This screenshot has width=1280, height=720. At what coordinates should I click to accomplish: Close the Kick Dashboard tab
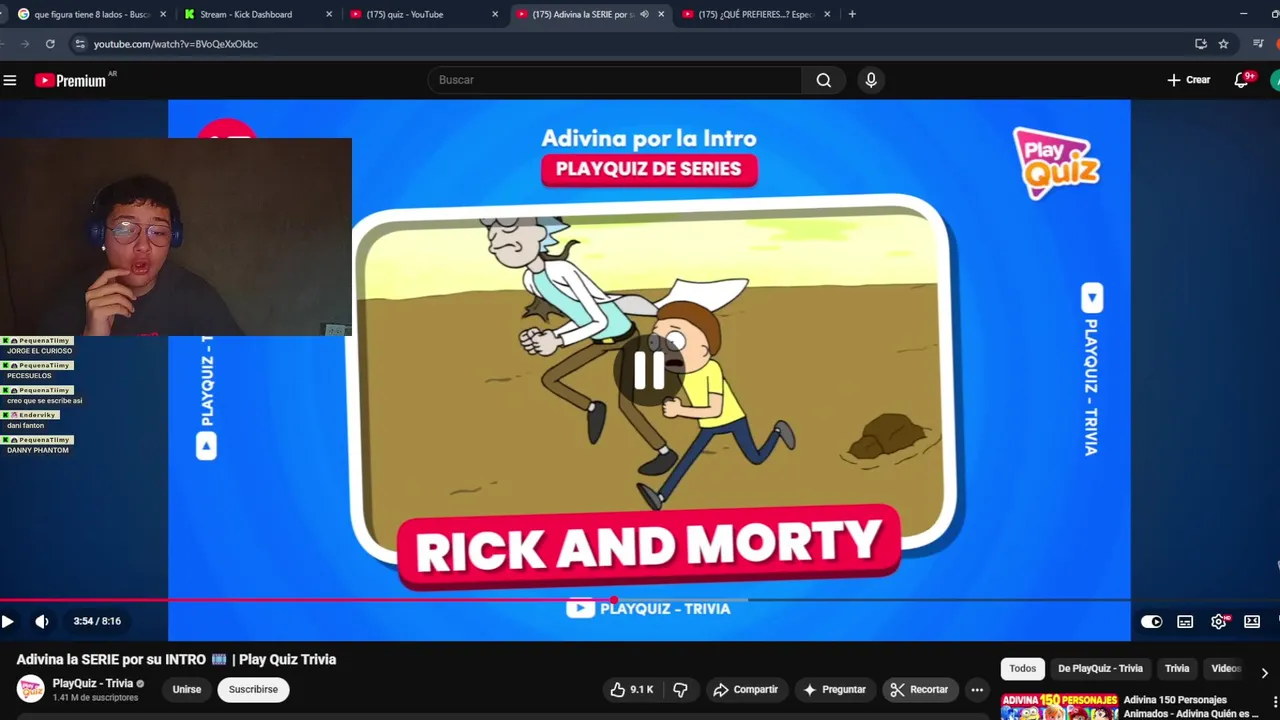(329, 14)
